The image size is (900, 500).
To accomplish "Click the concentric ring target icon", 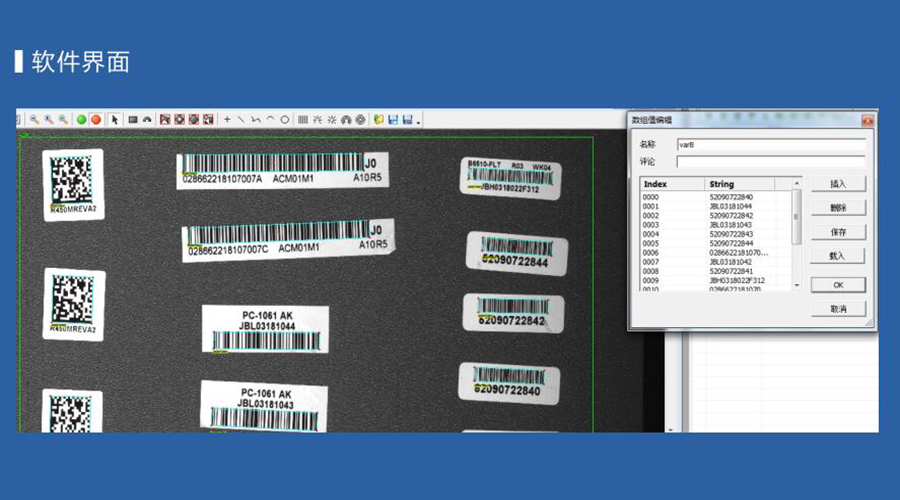I will click(360, 119).
